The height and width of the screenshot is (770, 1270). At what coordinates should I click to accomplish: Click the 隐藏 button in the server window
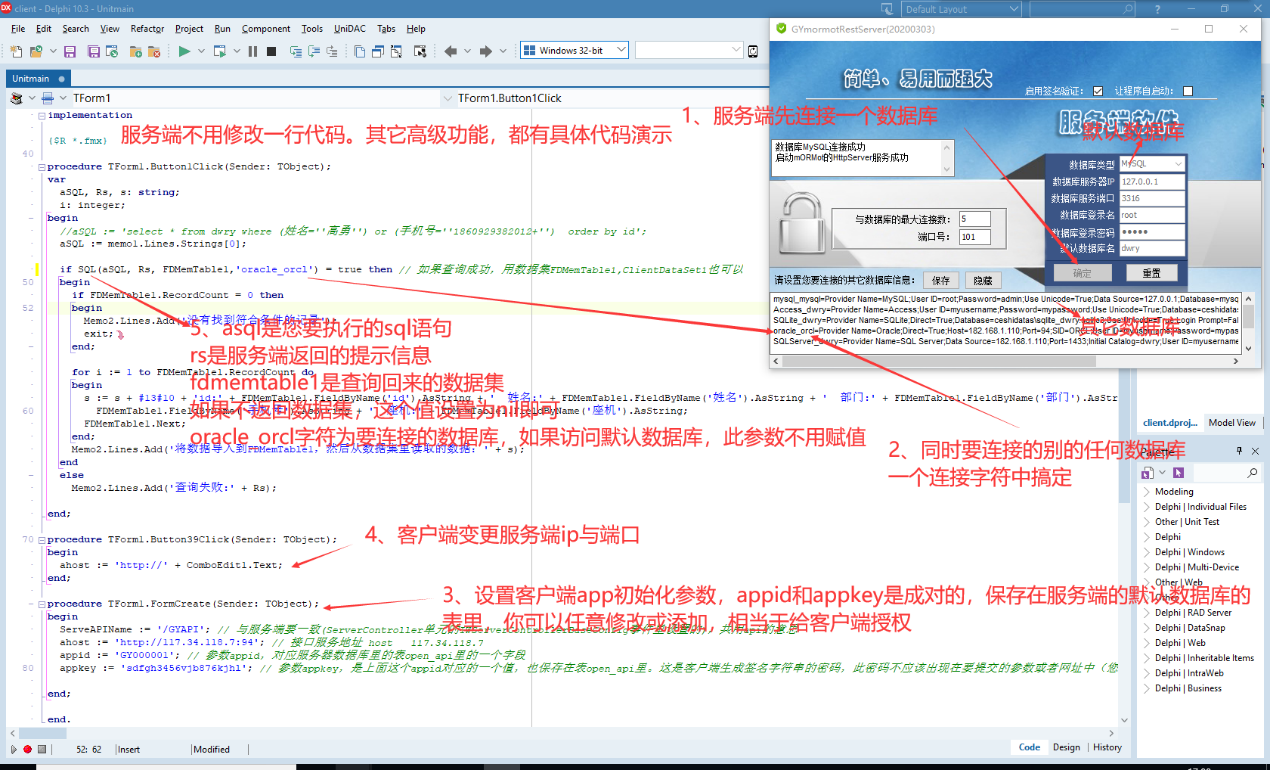pos(983,281)
